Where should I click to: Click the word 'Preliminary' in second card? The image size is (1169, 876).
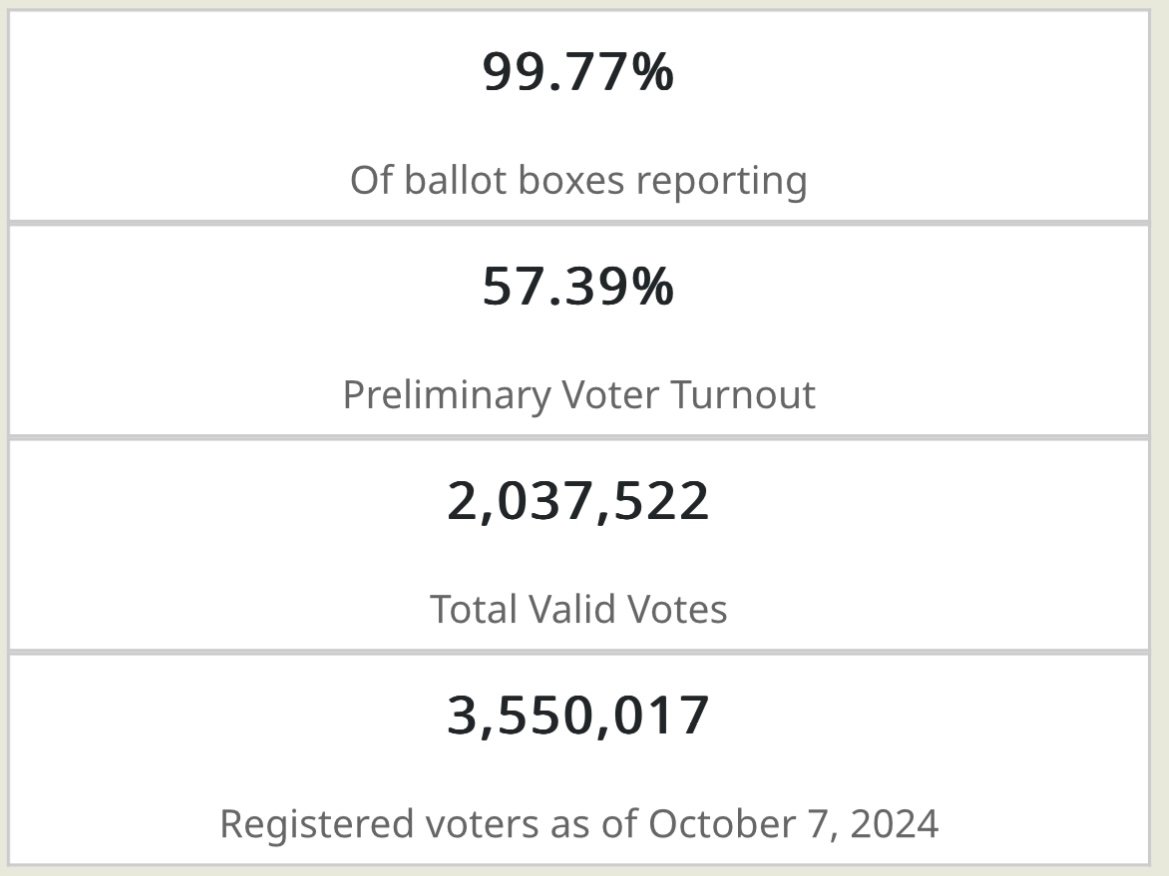(x=446, y=395)
